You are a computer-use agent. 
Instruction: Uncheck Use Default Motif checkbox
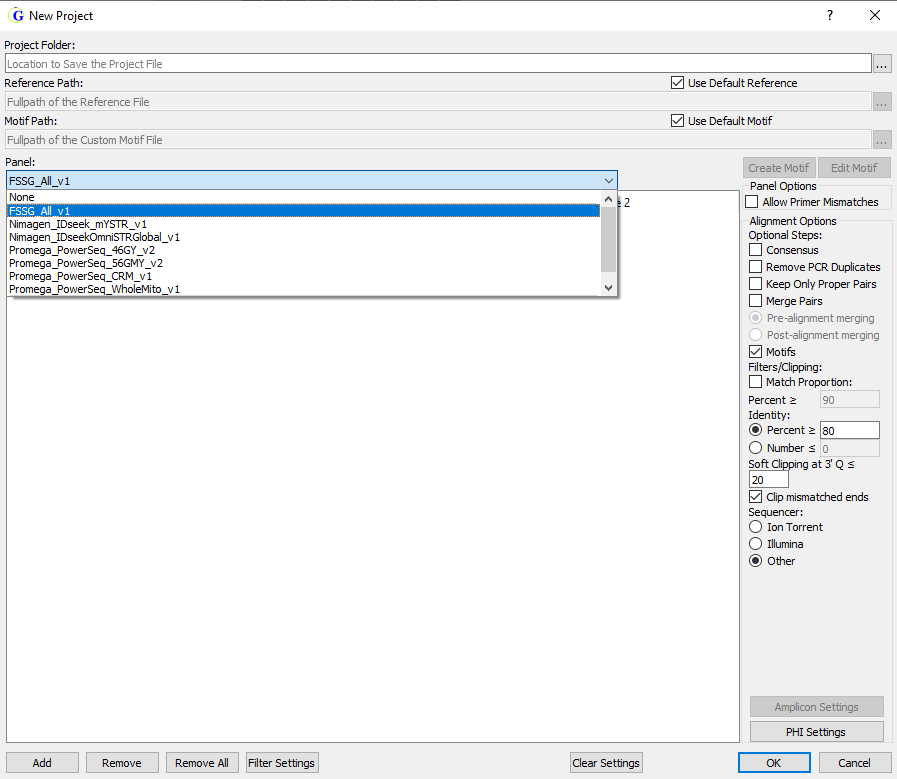click(x=678, y=121)
